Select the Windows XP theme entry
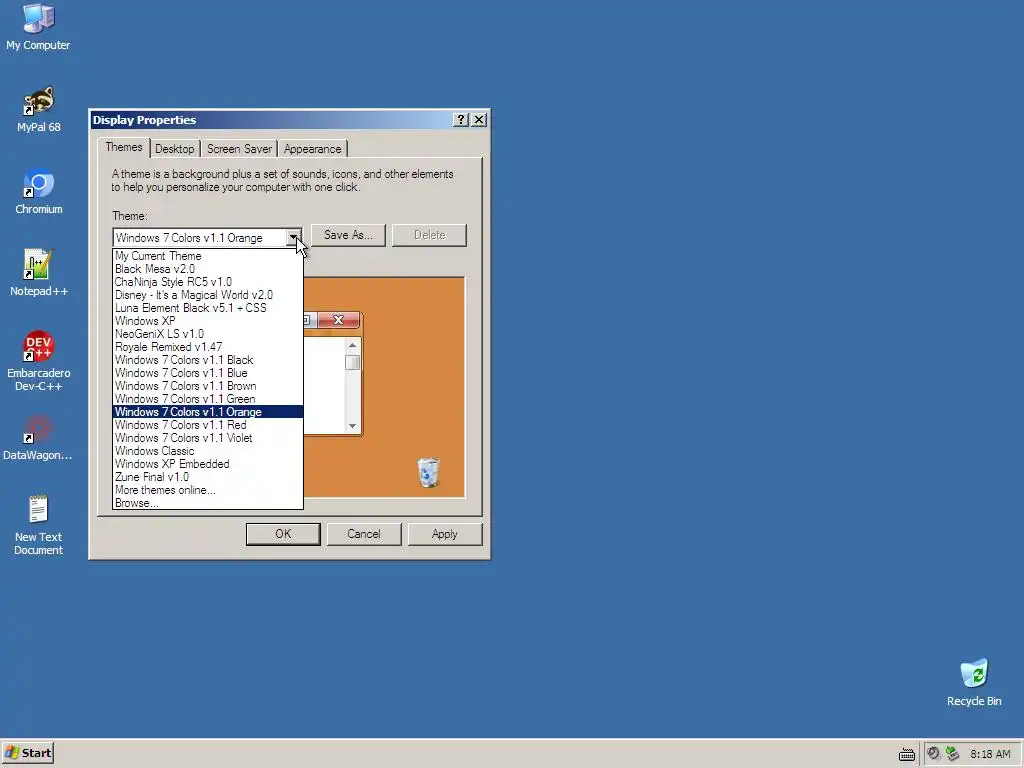1024x768 pixels. pyautogui.click(x=208, y=321)
